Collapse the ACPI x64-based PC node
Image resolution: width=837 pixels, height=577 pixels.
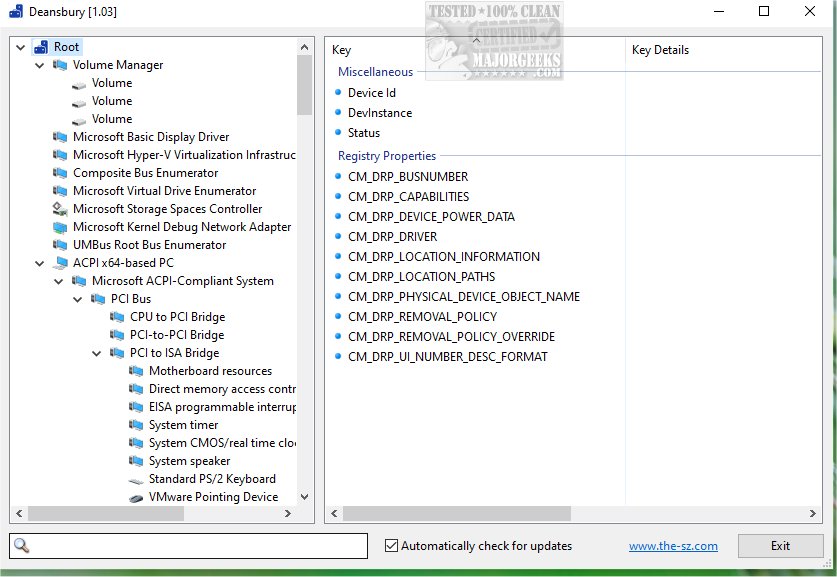40,264
